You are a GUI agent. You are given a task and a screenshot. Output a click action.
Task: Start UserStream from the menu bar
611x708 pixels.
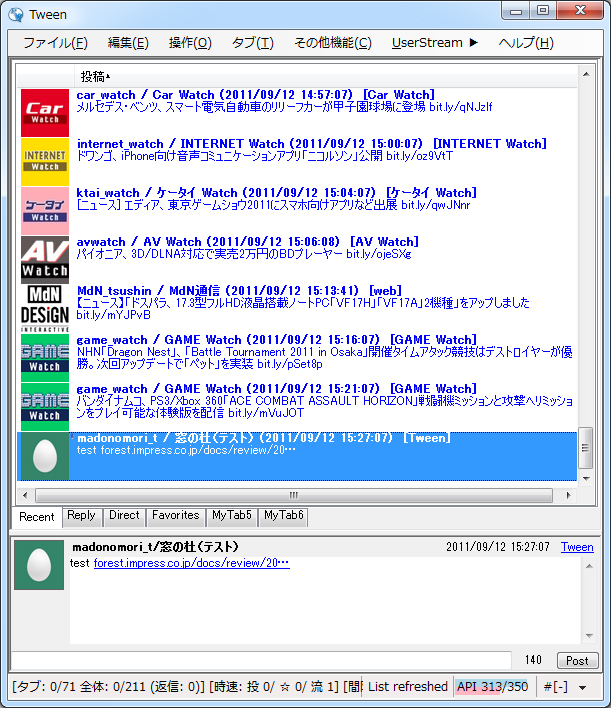[x=434, y=43]
